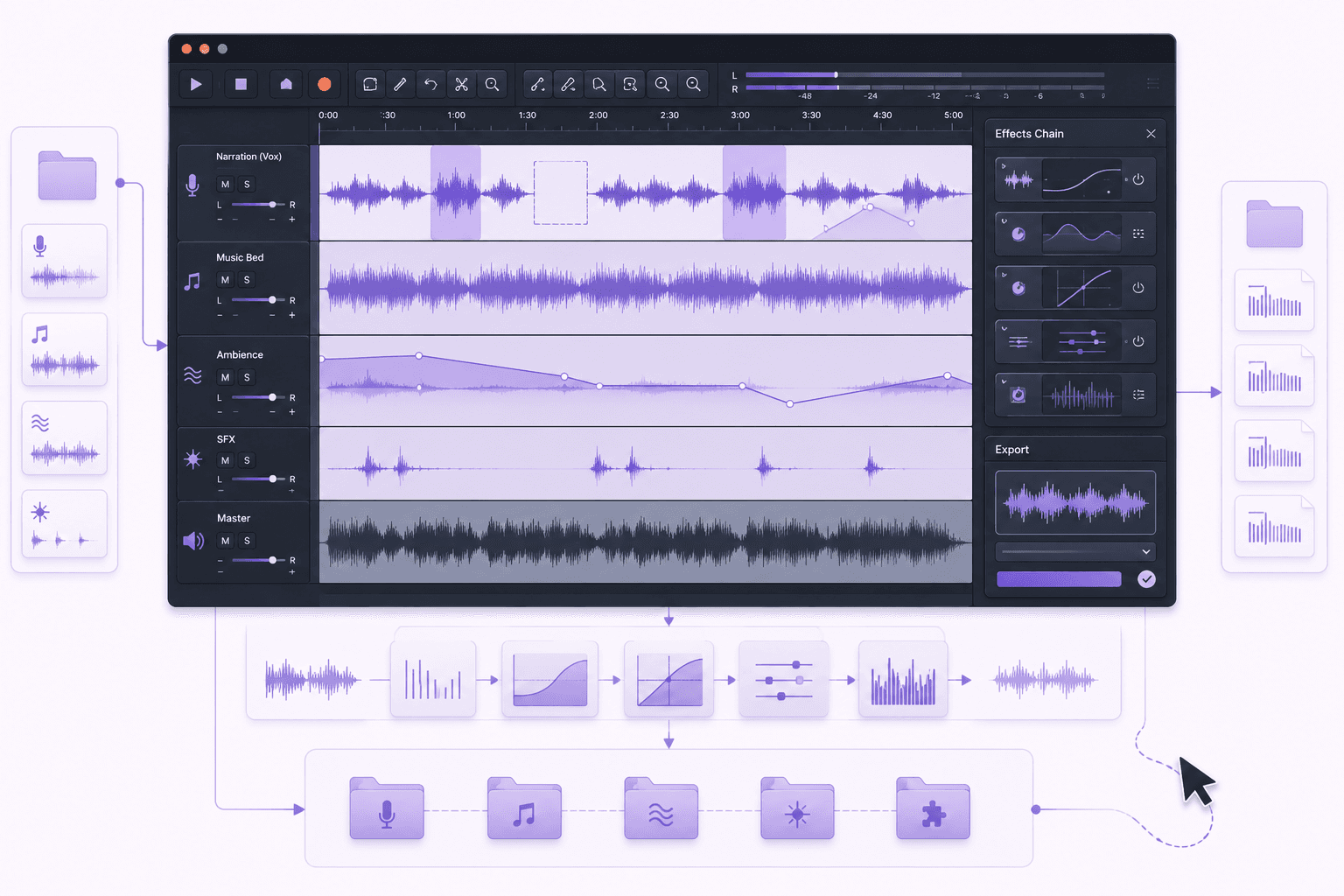This screenshot has height=896, width=1344.
Task: Select the region-edit tool with pencil
Action: click(x=630, y=84)
